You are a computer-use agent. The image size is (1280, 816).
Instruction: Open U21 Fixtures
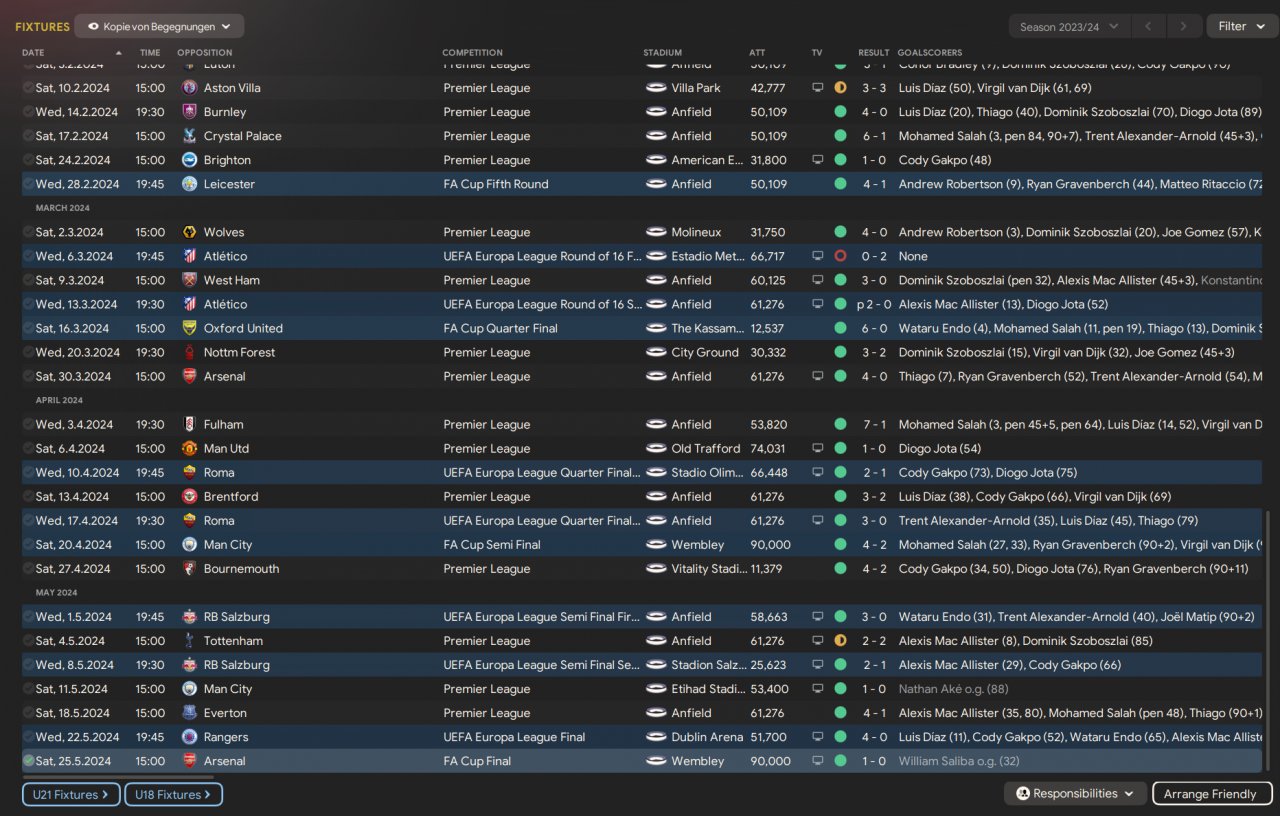point(71,795)
